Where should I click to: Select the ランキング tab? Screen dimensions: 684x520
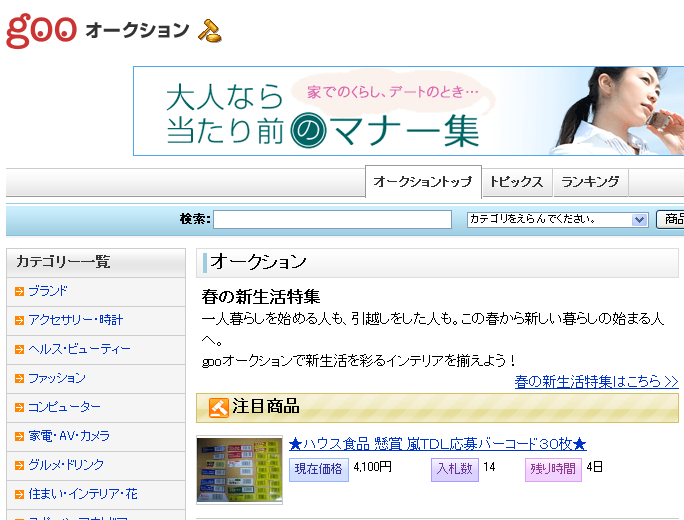click(x=590, y=182)
